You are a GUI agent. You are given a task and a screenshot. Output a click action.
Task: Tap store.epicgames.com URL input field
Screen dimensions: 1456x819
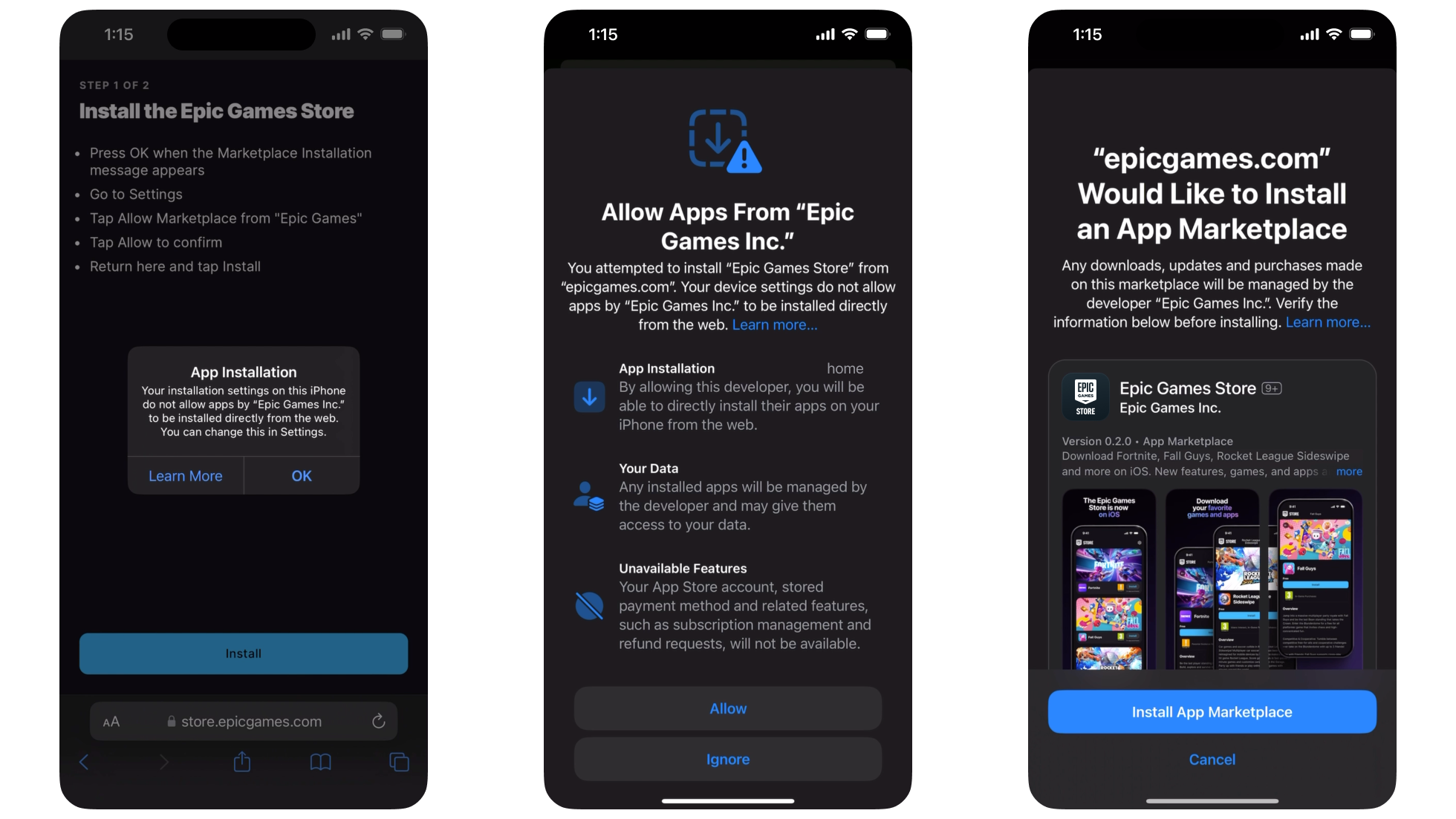click(x=242, y=720)
